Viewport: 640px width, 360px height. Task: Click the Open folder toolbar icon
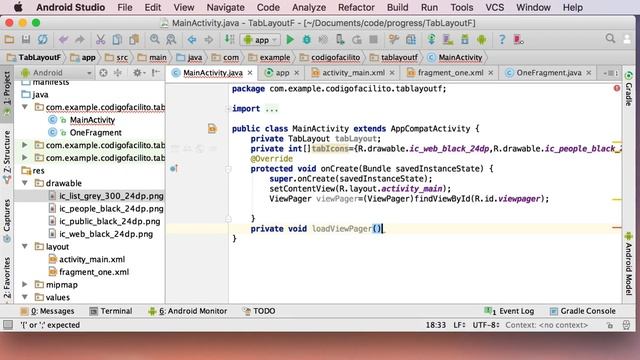coord(9,40)
